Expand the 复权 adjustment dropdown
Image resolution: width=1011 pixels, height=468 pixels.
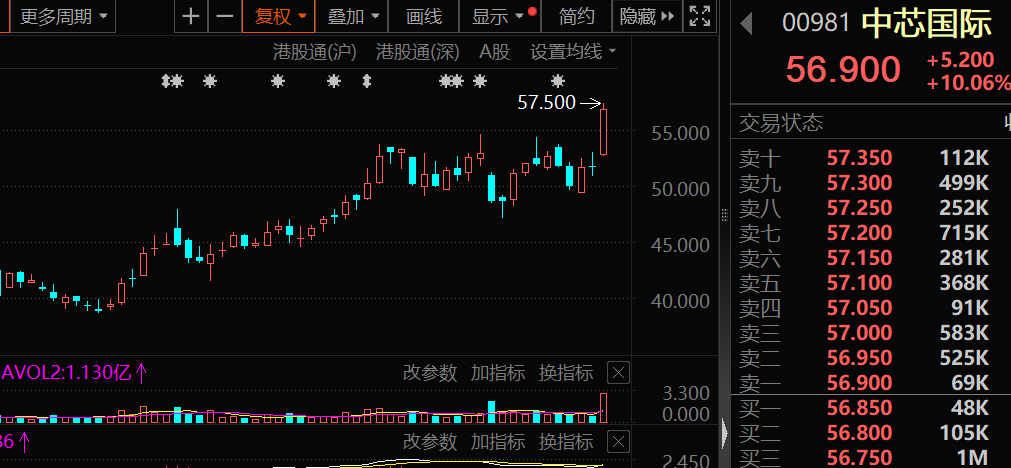[283, 16]
